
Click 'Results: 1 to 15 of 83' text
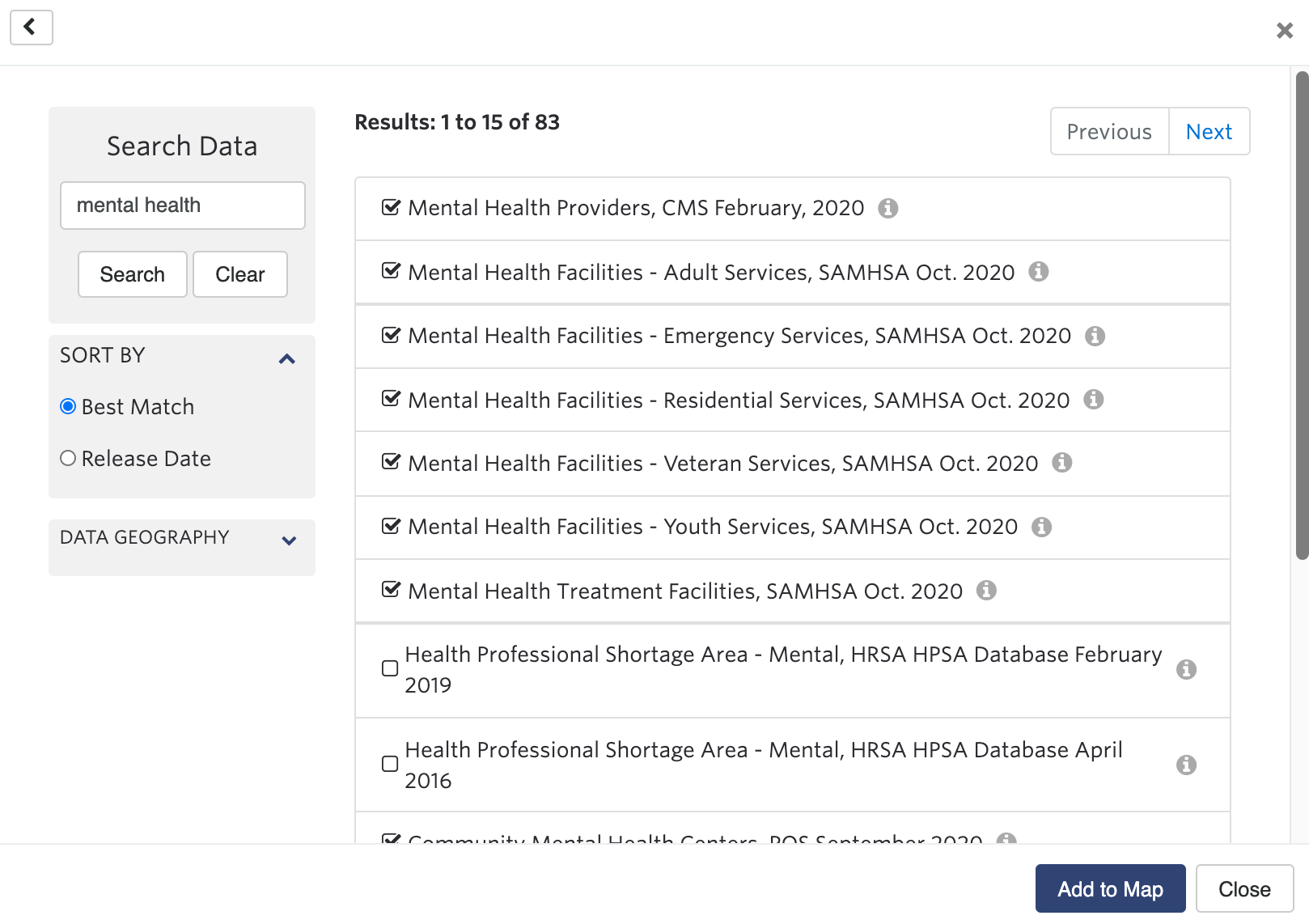(457, 122)
